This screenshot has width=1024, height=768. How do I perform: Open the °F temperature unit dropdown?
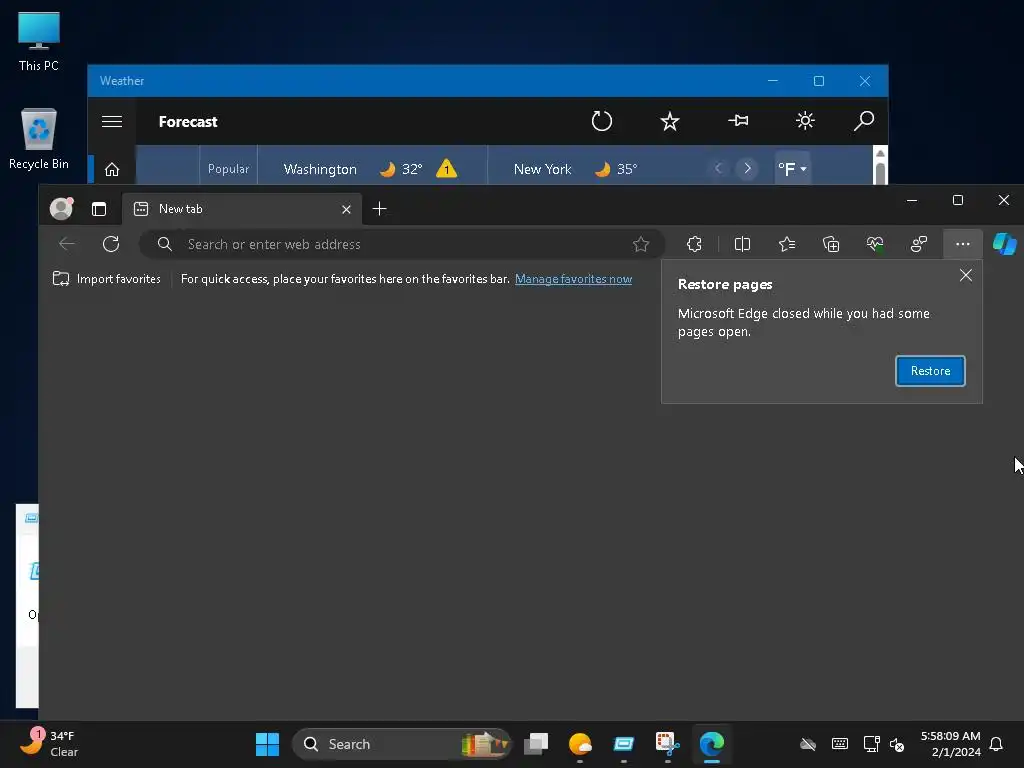792,168
